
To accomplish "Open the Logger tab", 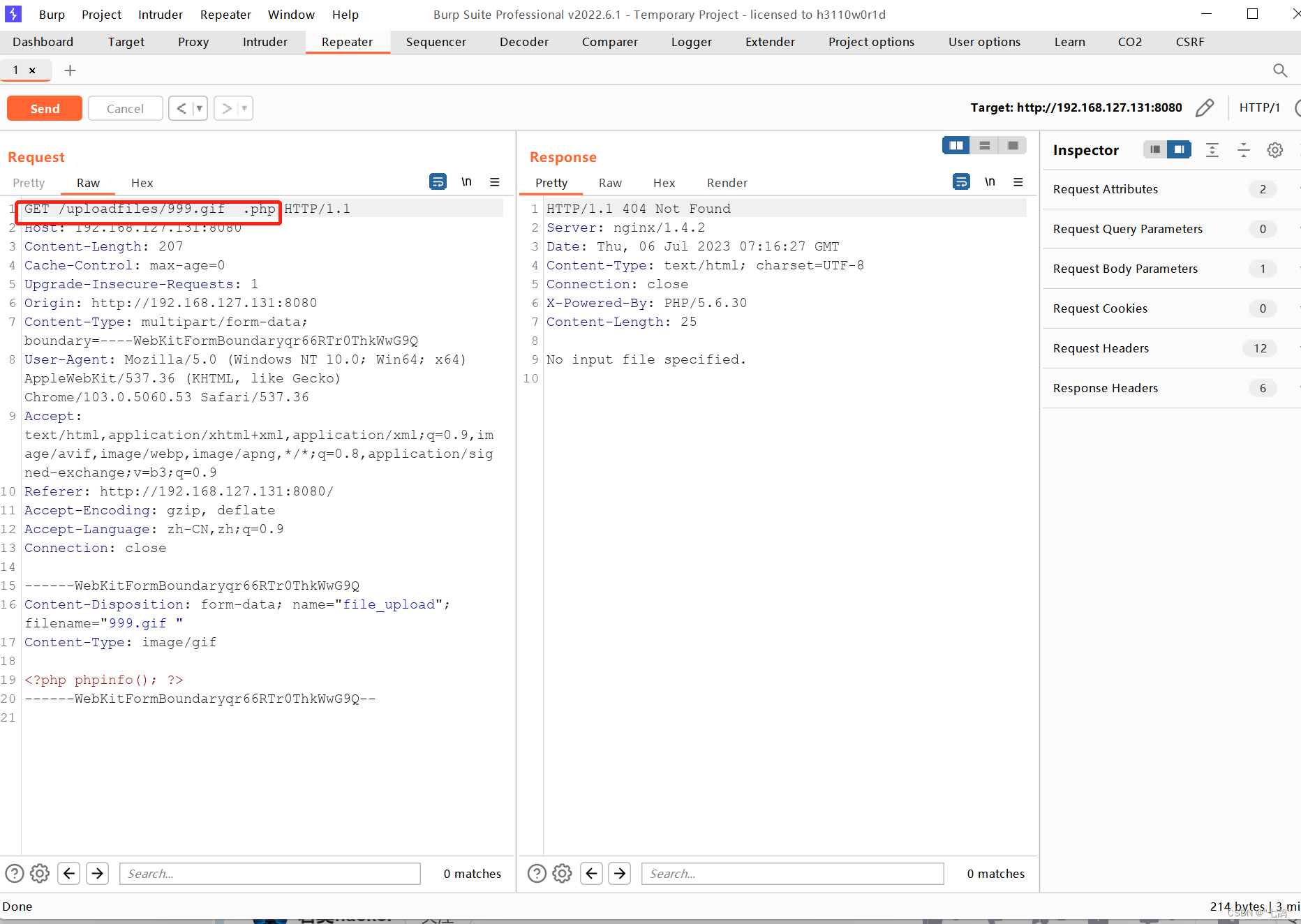I will pyautogui.click(x=692, y=42).
